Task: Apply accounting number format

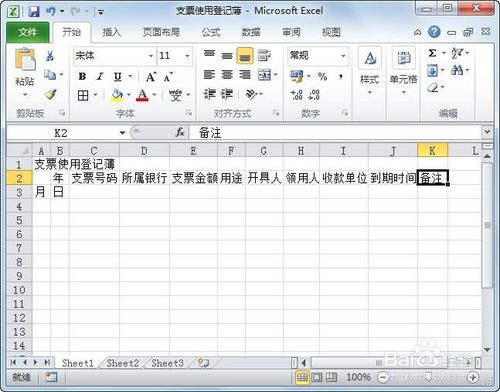Action: tap(297, 76)
